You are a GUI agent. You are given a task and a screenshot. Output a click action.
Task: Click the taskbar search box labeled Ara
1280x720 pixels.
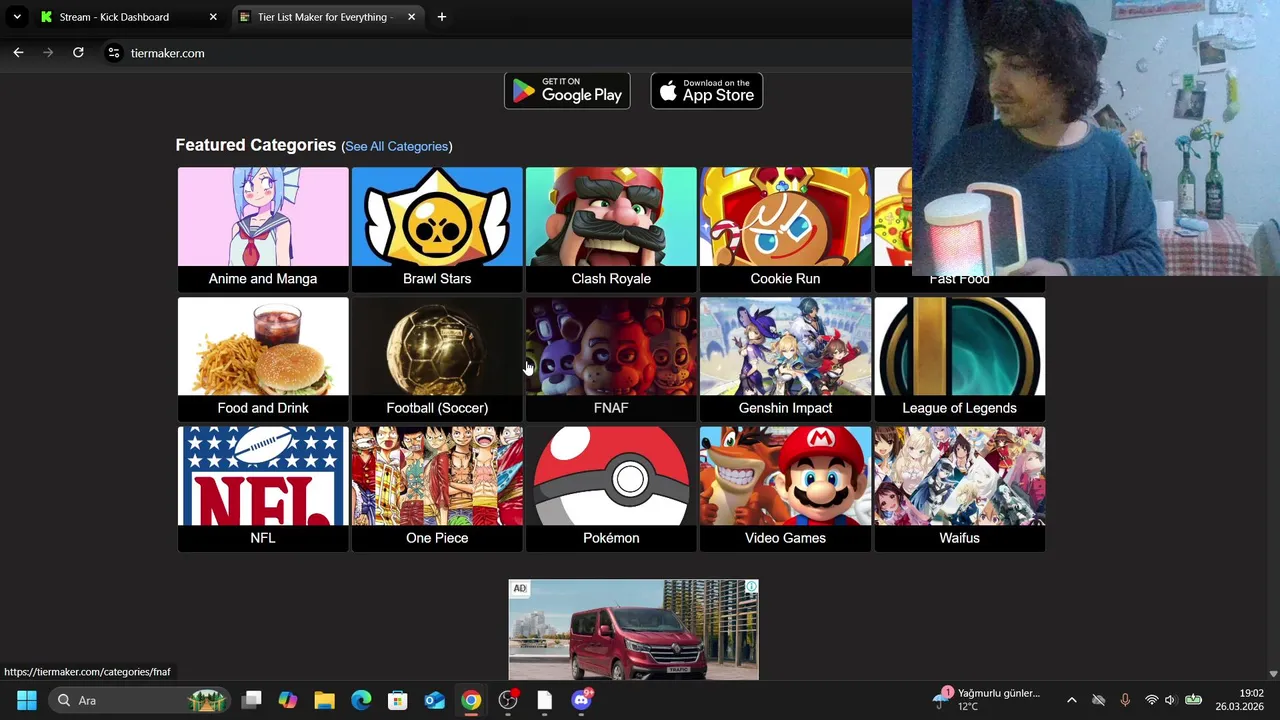[x=140, y=700]
